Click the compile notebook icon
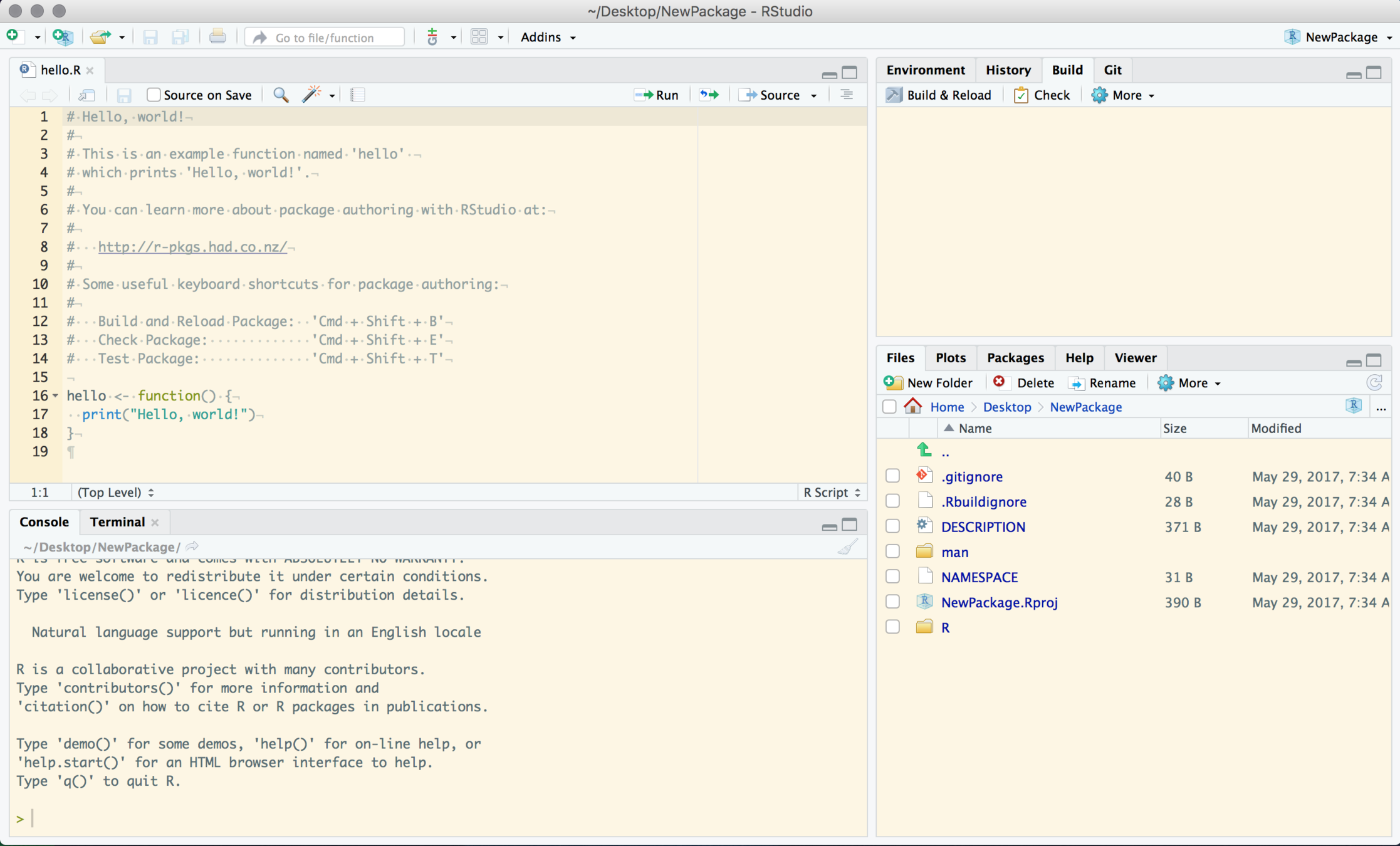This screenshot has width=1400, height=846. [357, 95]
